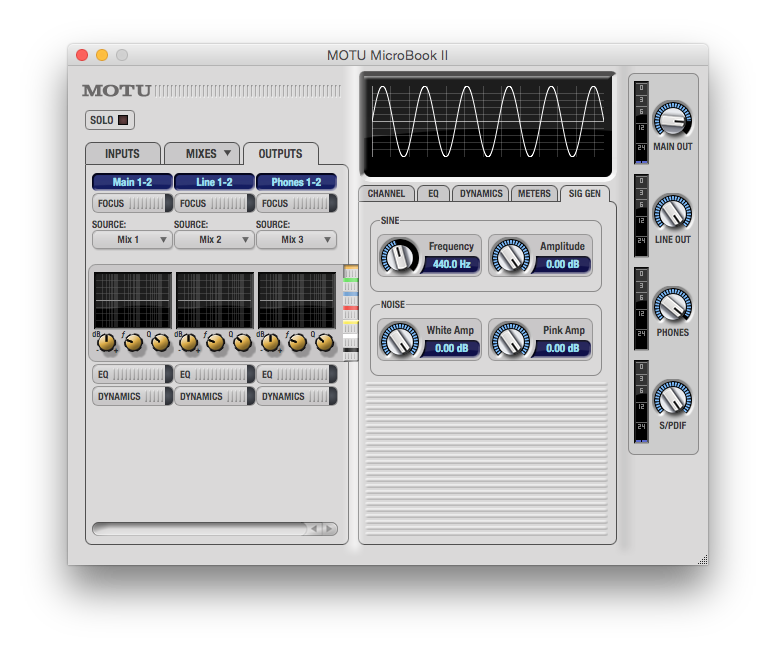Click the Line 1-2 EQ frequency knob
The height and width of the screenshot is (657, 776).
(215, 342)
